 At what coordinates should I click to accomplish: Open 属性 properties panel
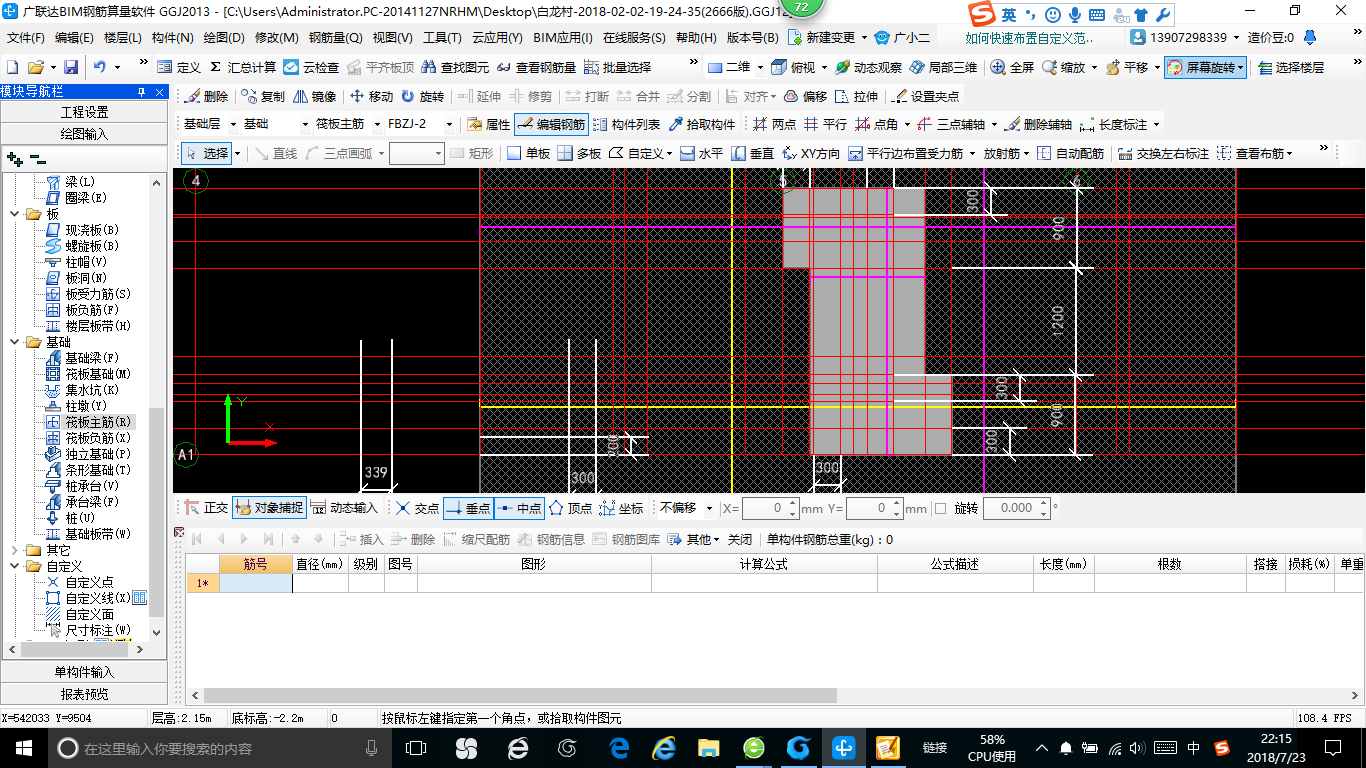(x=488, y=124)
